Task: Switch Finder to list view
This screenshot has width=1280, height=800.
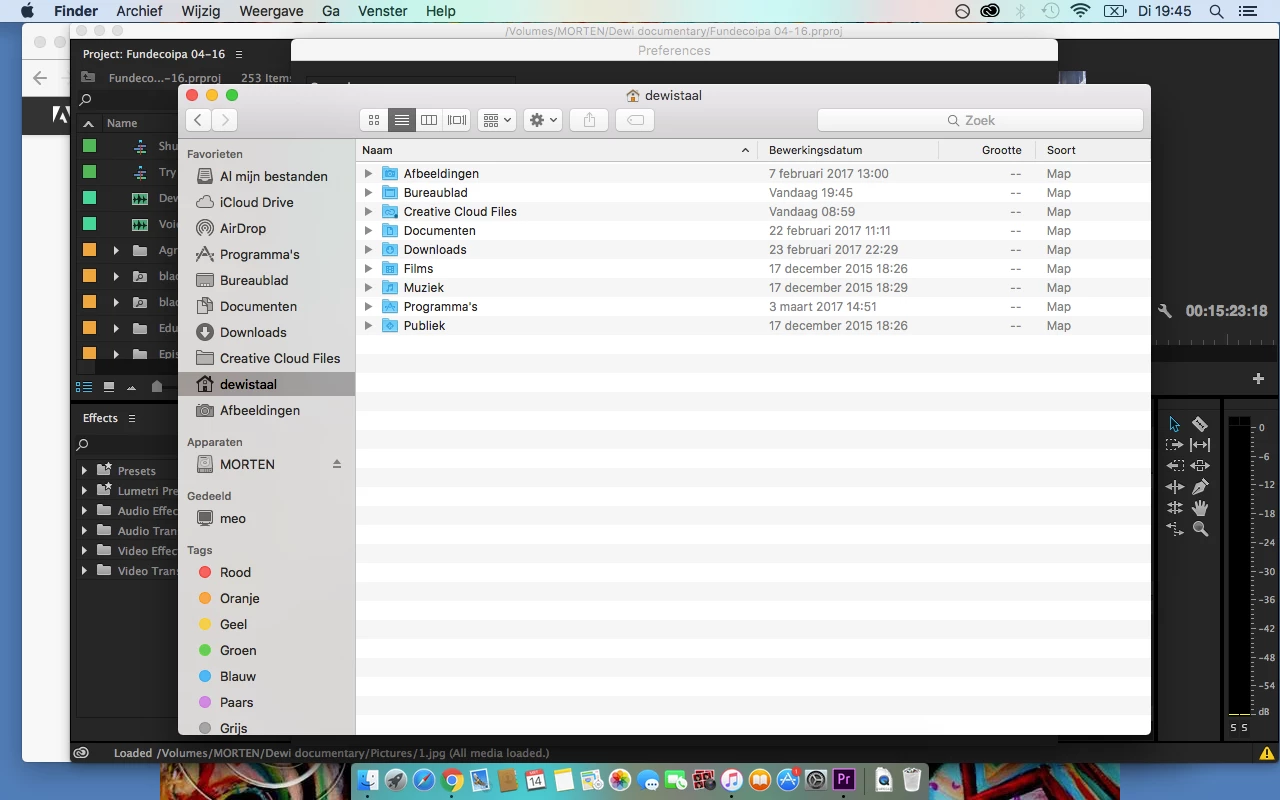Action: pyautogui.click(x=401, y=120)
